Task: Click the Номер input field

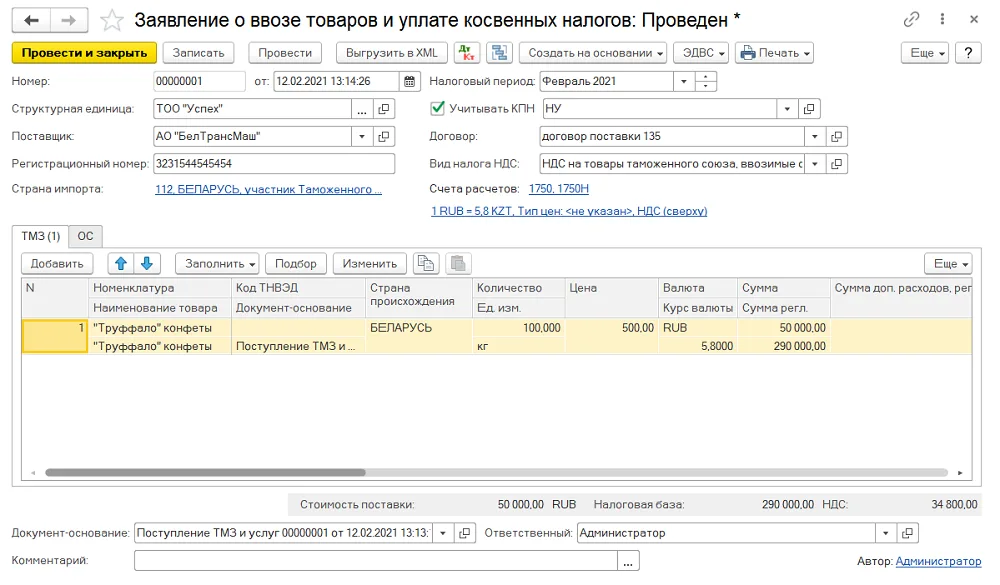Action: 199,81
